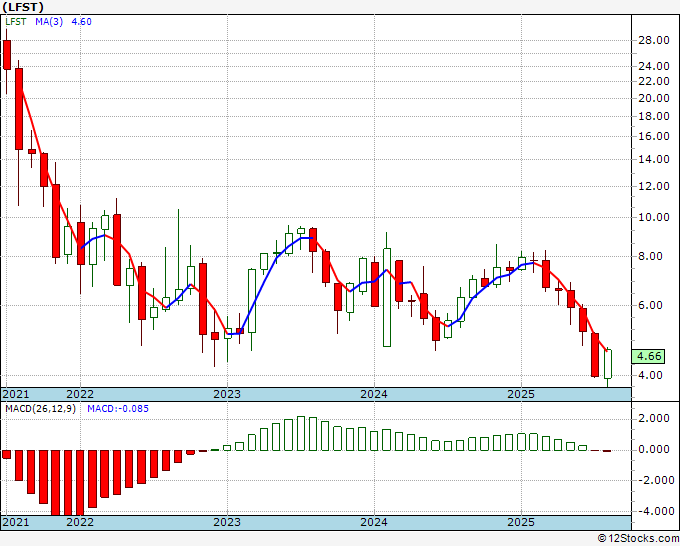
Task: Click 2022 on the price chart timeline
Action: click(x=80, y=394)
